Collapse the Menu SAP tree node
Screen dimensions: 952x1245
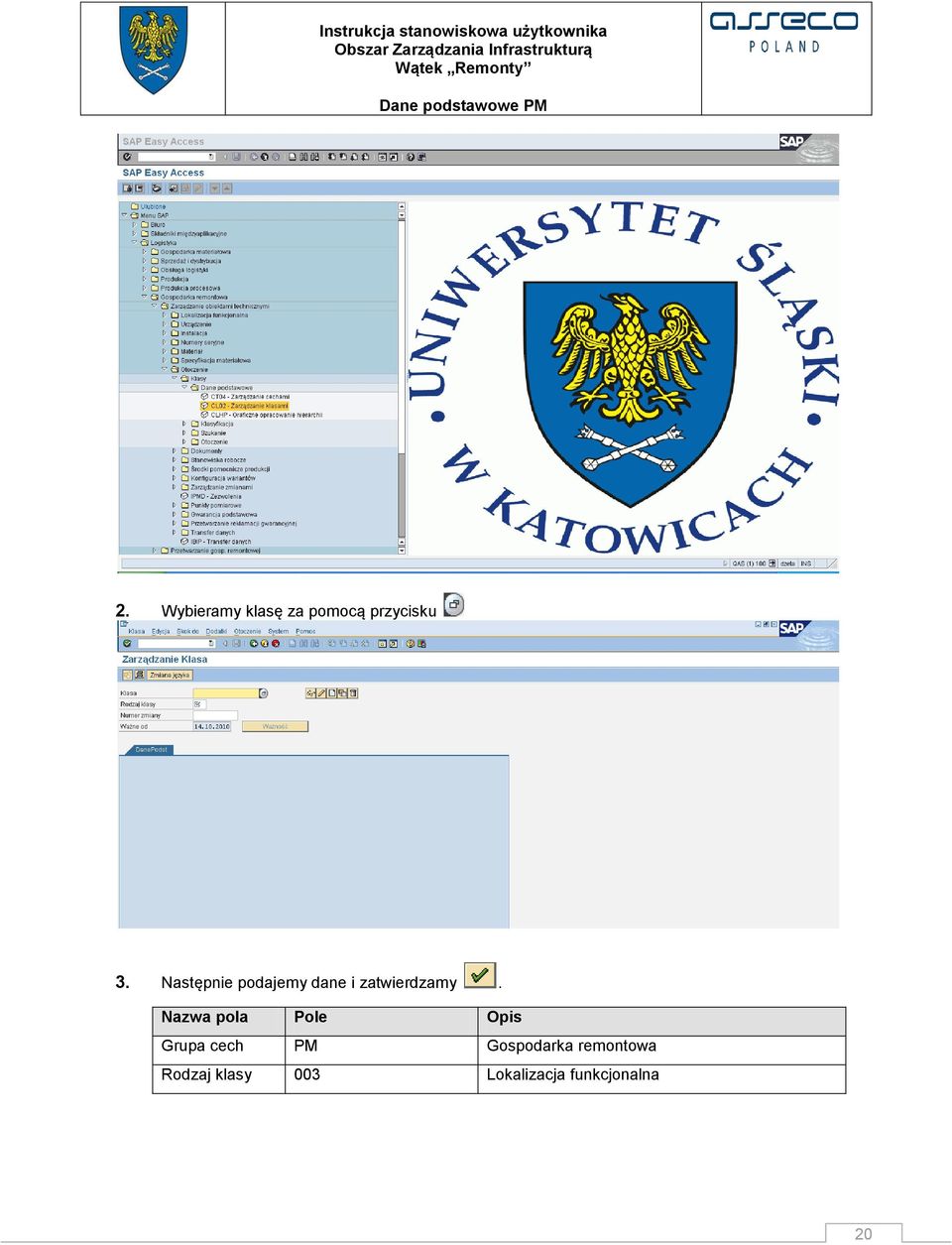124,215
